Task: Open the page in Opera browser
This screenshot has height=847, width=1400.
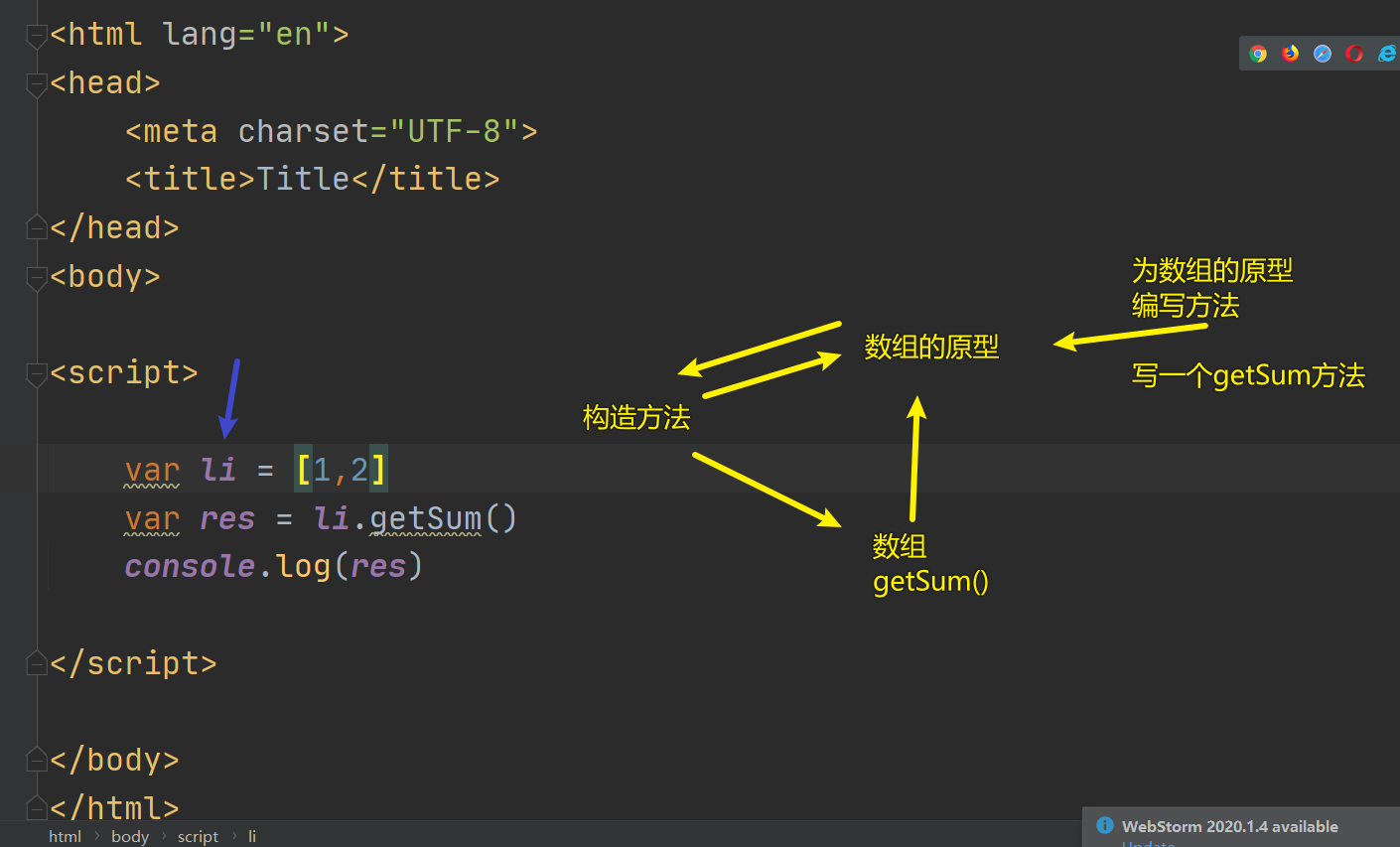Action: click(x=1354, y=54)
